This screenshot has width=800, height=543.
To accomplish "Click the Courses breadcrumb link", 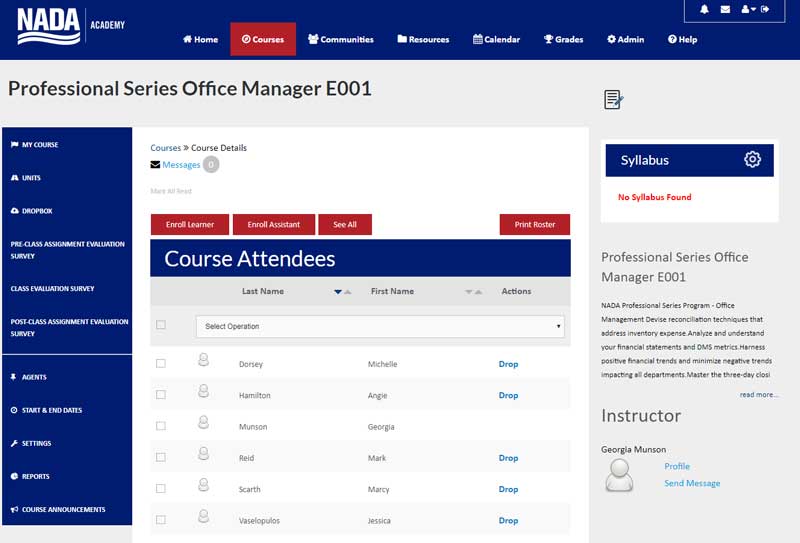I will pos(165,147).
